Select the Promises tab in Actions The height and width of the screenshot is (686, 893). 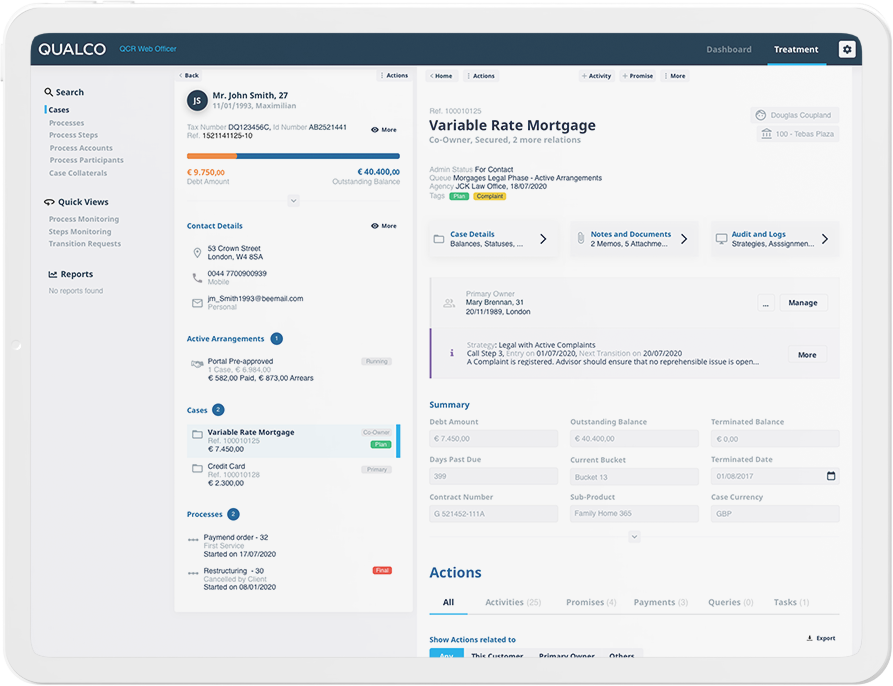pos(591,602)
